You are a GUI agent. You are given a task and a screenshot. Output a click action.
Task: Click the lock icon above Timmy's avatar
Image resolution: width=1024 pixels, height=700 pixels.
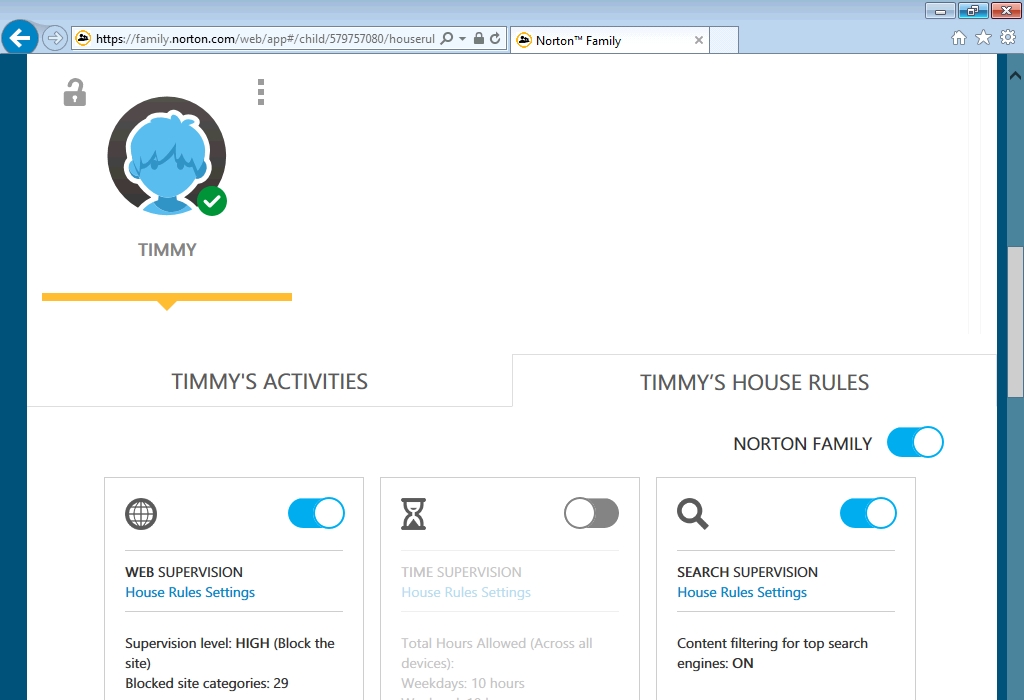pyautogui.click(x=74, y=93)
